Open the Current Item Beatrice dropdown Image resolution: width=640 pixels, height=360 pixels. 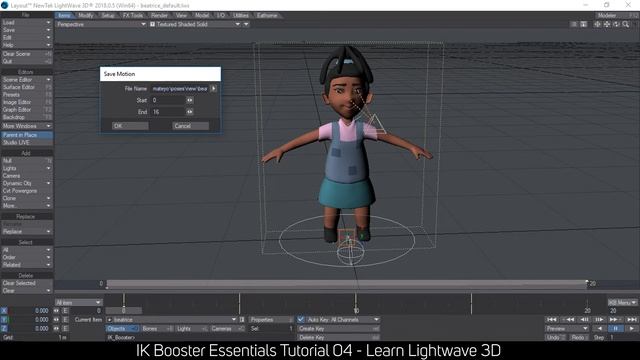tap(171, 320)
